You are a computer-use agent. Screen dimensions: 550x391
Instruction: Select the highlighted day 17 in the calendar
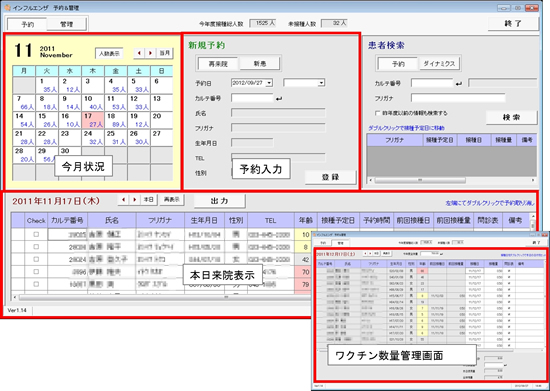(x=93, y=120)
